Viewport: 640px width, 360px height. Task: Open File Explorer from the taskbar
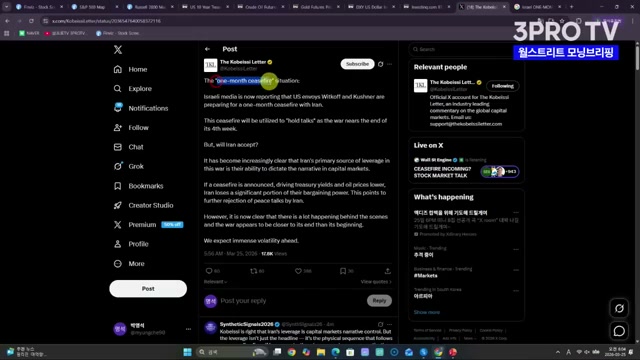click(x=321, y=352)
